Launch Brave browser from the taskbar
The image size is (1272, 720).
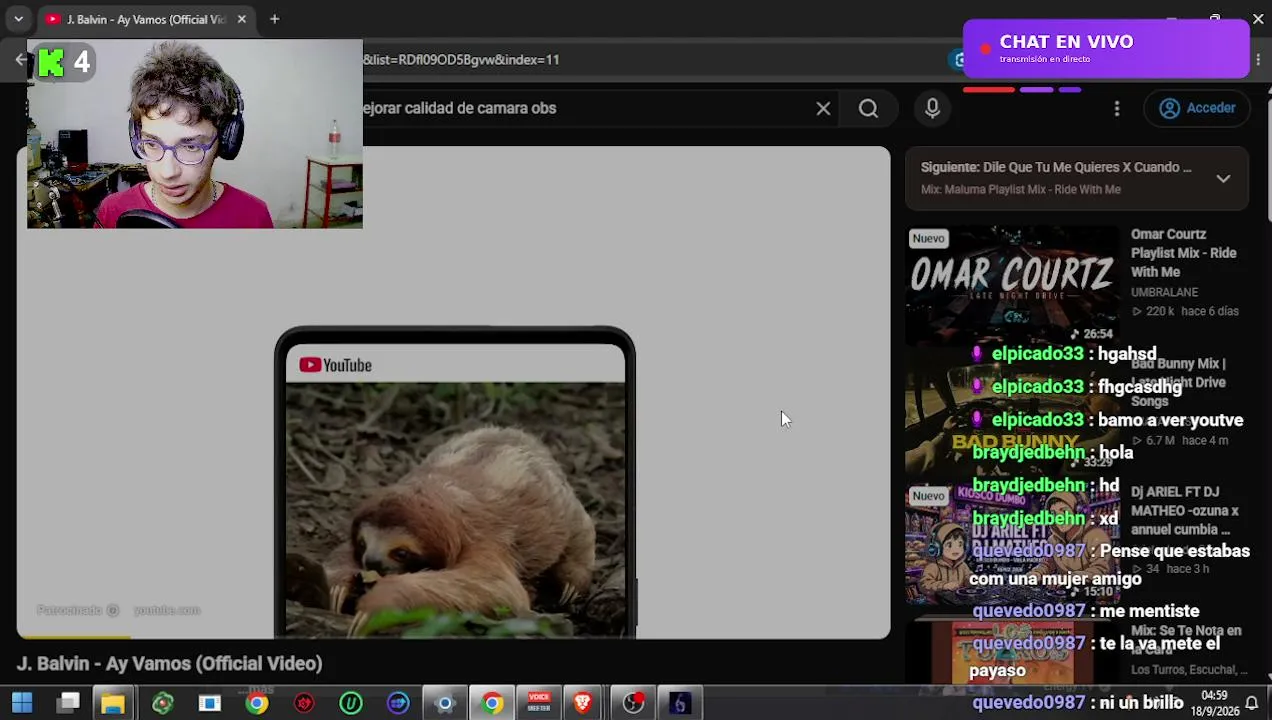583,703
